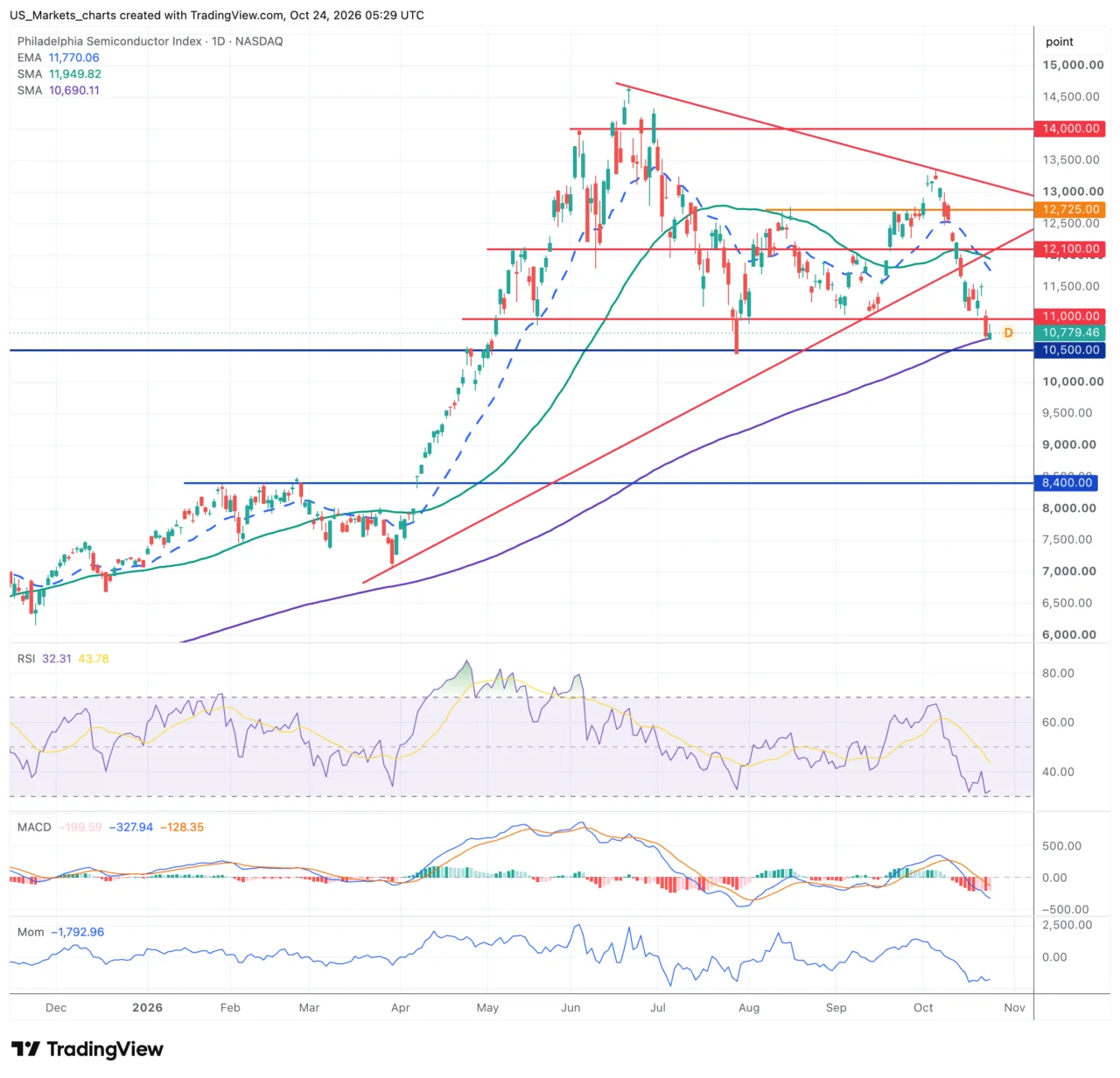
Task: Click the MACD value −128.35
Action: (182, 827)
